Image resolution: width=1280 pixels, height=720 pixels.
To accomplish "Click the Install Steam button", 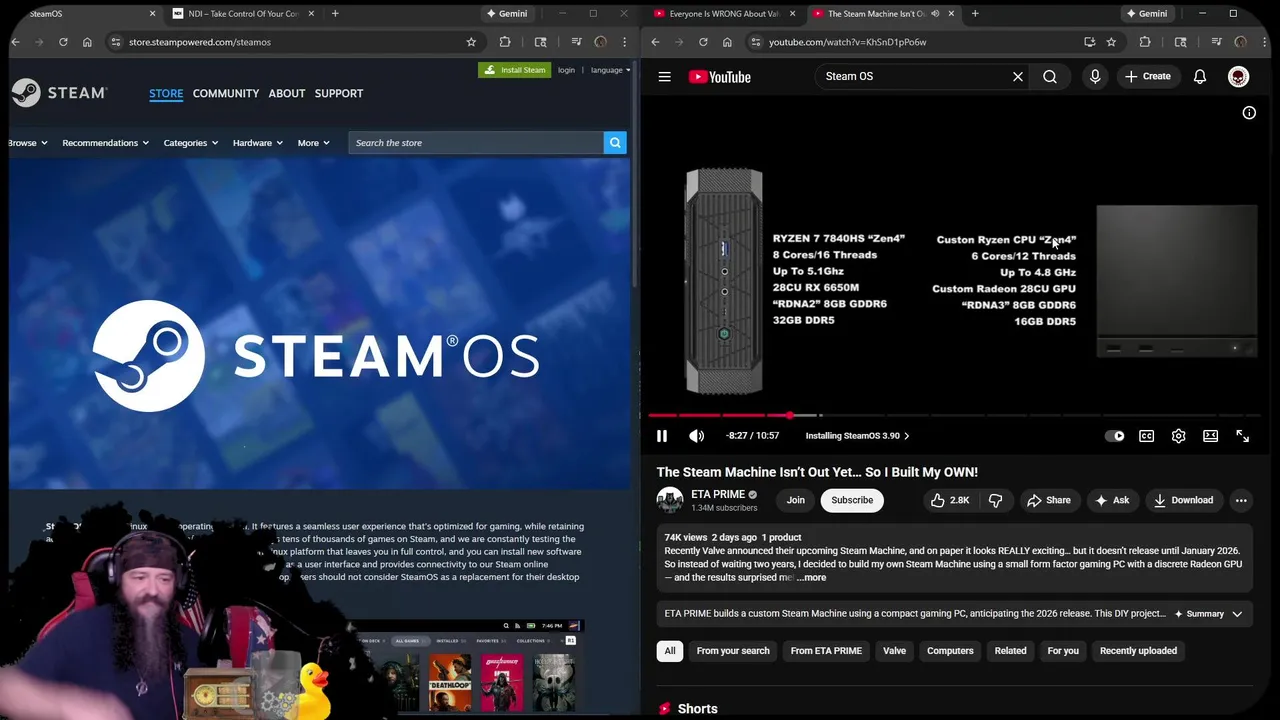I will click(515, 70).
